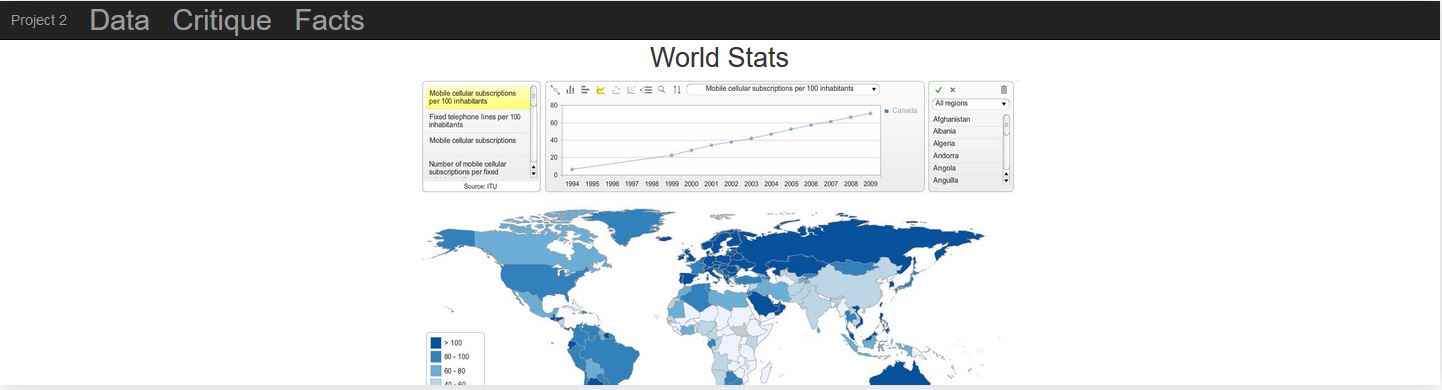Select the highlighted line chart icon
The image size is (1442, 390).
tap(601, 89)
